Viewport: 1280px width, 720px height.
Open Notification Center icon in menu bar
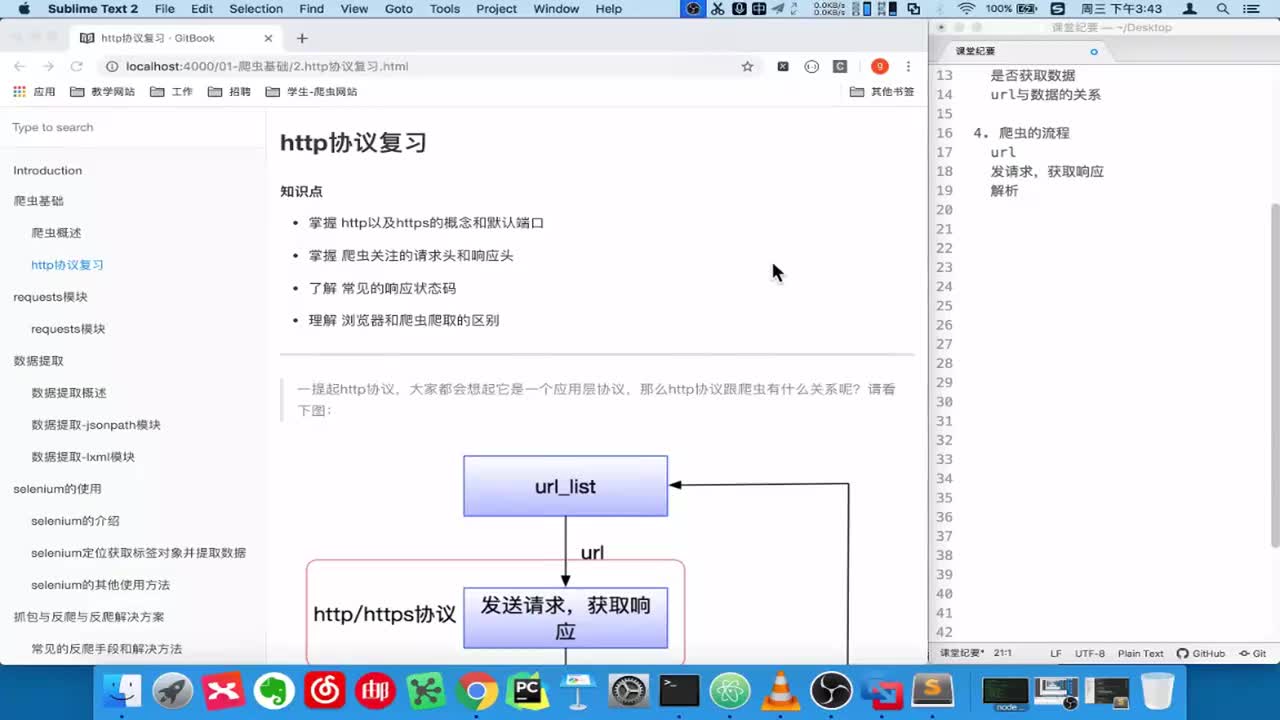tap(1252, 9)
